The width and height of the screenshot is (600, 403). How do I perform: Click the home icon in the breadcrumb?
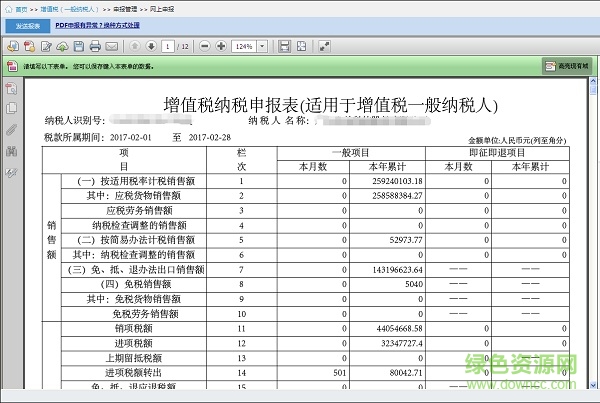8,9
